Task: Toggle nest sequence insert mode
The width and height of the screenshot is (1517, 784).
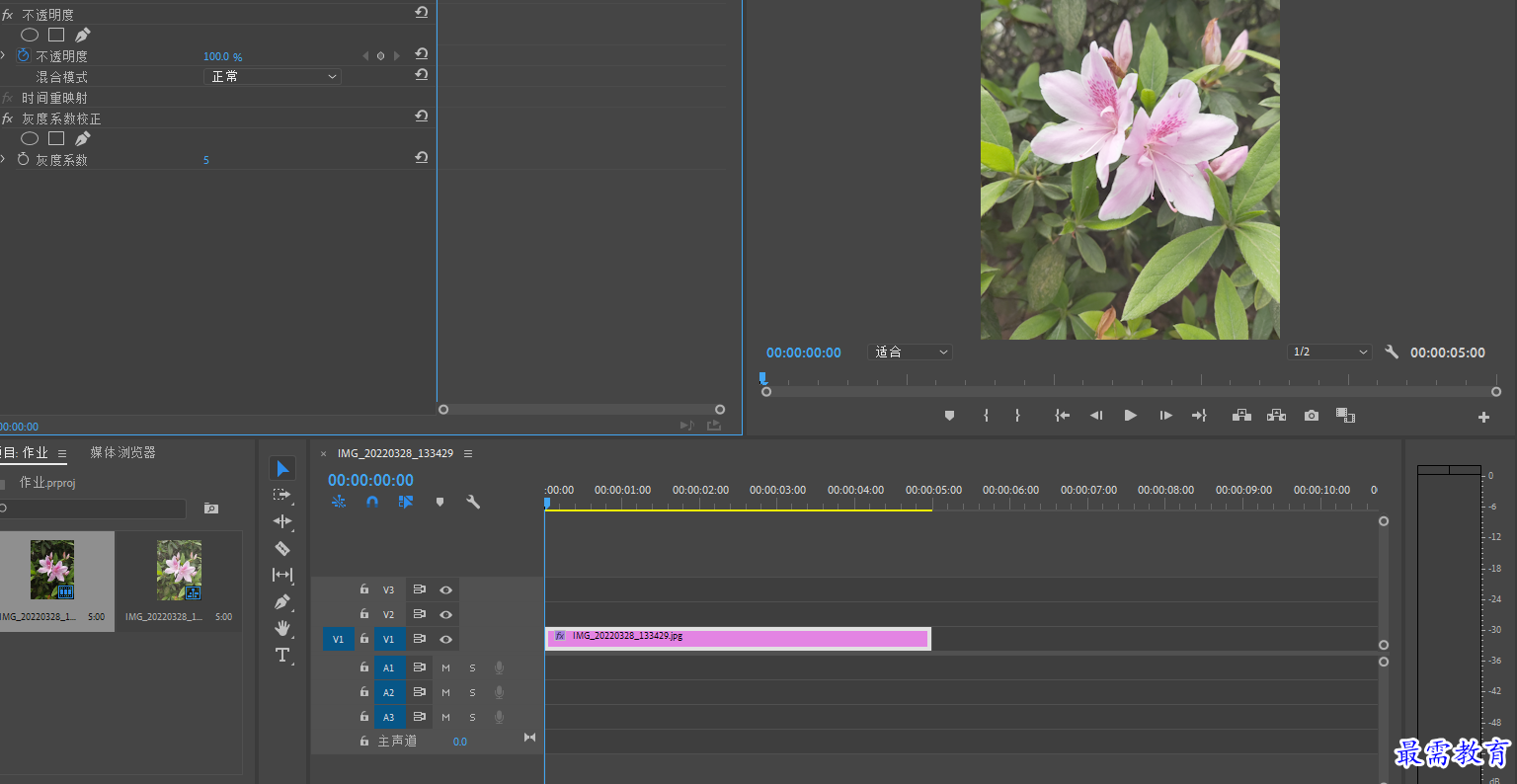Action: pos(339,502)
